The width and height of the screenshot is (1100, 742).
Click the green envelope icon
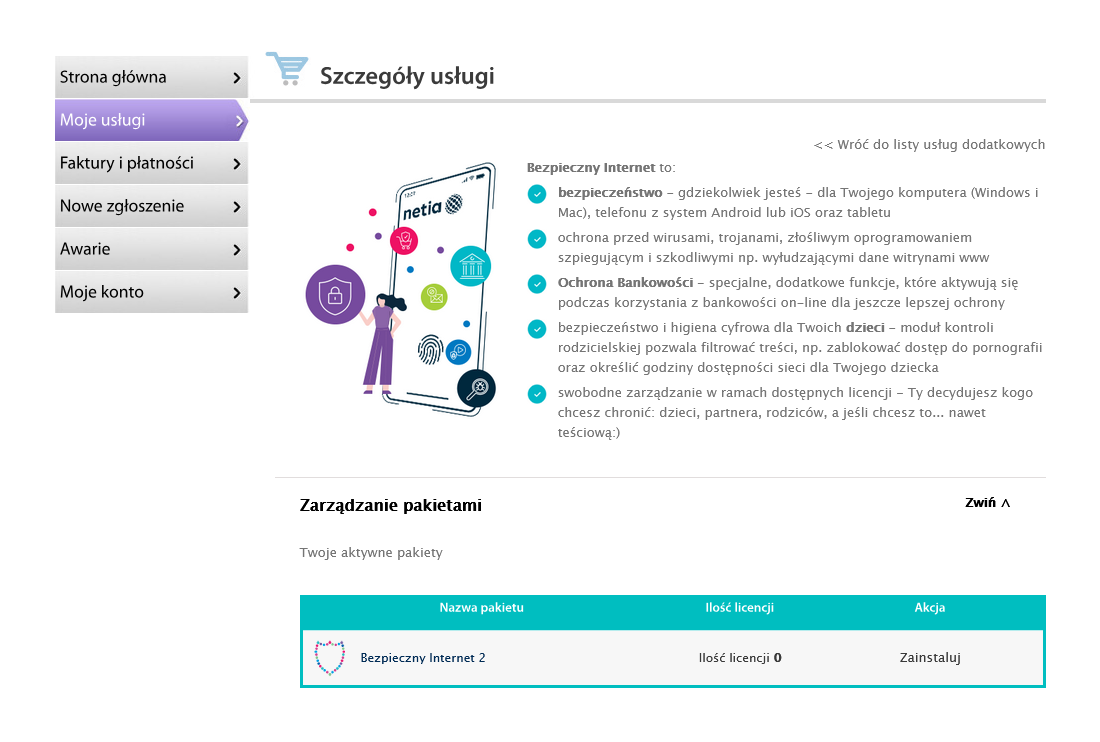click(434, 296)
